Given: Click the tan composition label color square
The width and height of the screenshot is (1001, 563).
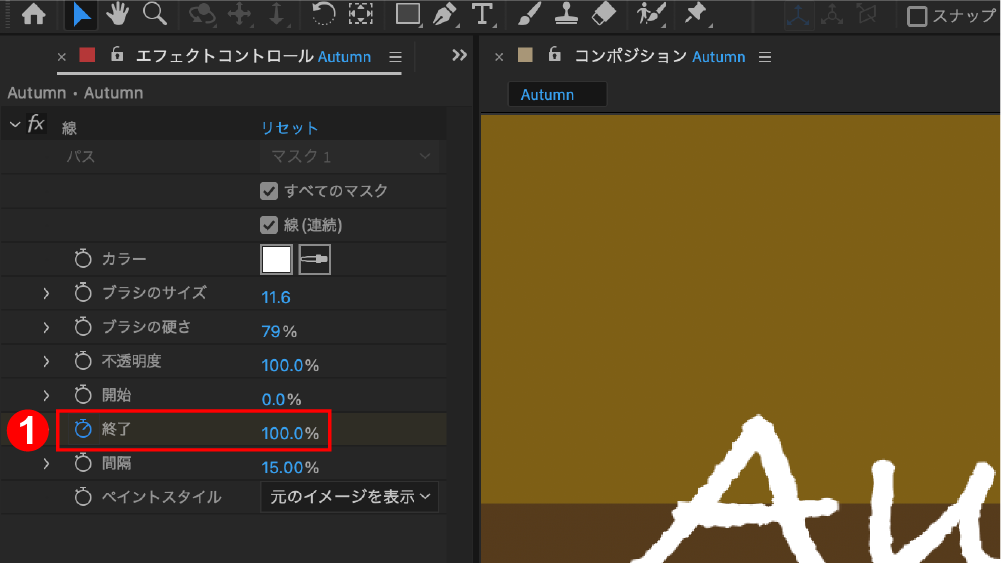Looking at the screenshot, I should tap(525, 55).
